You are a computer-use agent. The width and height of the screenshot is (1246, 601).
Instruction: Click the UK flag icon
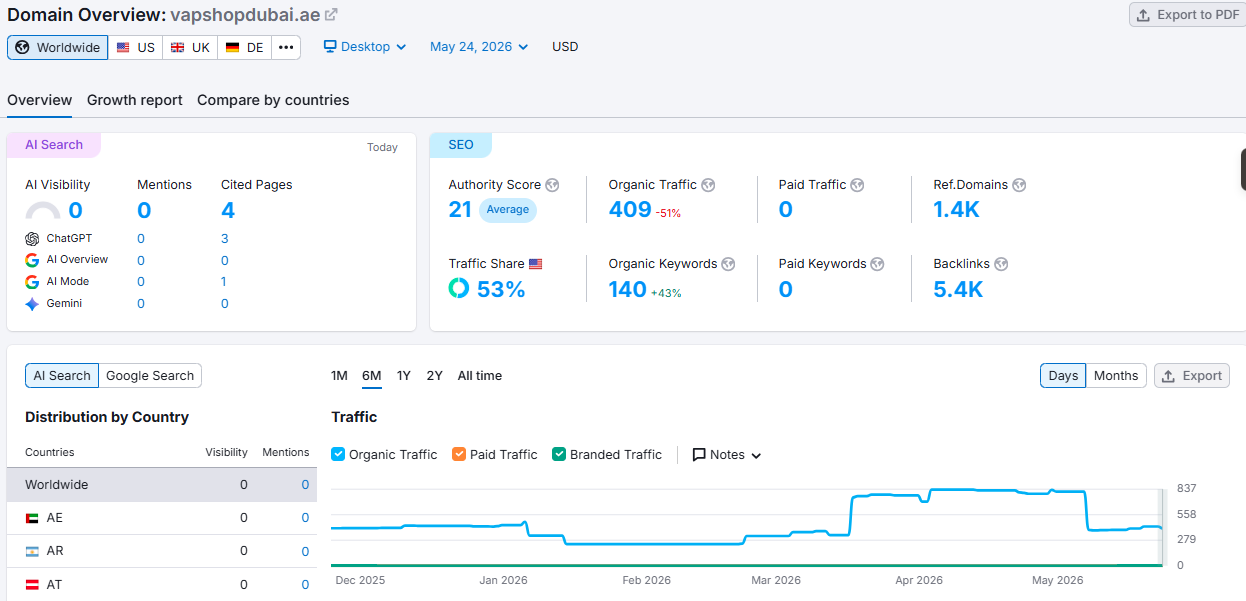pyautogui.click(x=177, y=47)
